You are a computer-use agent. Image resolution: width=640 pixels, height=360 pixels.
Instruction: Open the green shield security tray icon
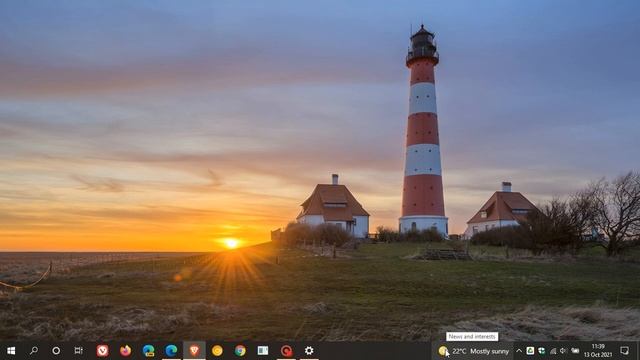[542, 351]
